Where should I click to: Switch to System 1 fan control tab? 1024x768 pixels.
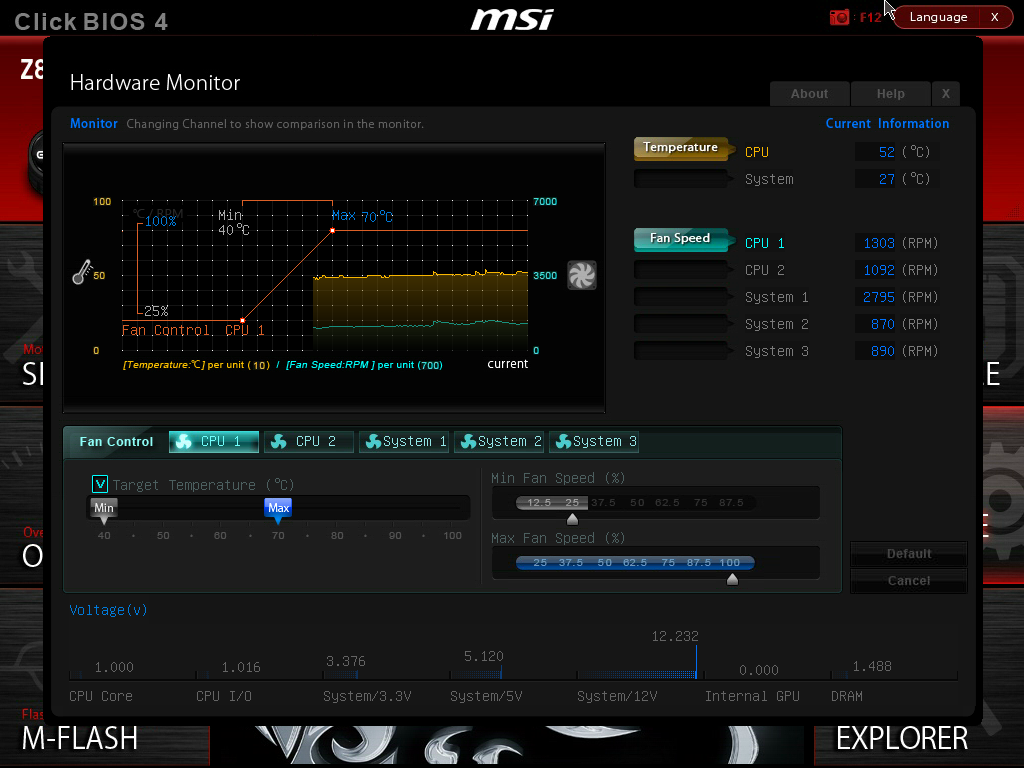pos(404,441)
